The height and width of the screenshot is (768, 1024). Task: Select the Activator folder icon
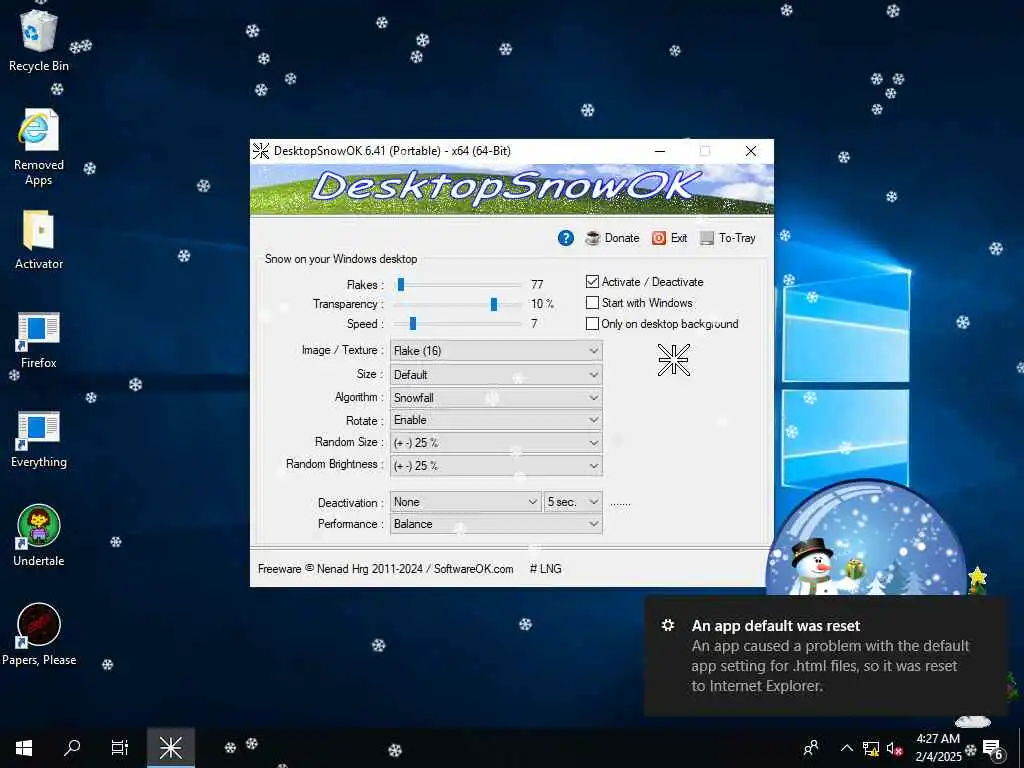39,240
